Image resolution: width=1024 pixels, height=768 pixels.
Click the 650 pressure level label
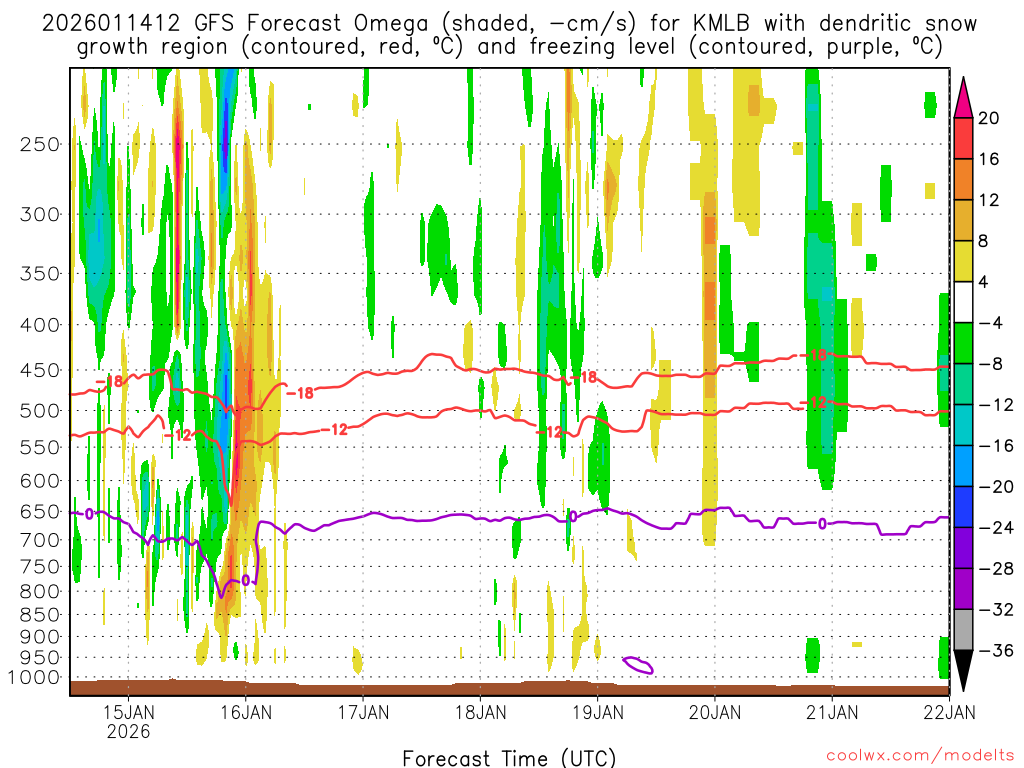pyautogui.click(x=40, y=512)
